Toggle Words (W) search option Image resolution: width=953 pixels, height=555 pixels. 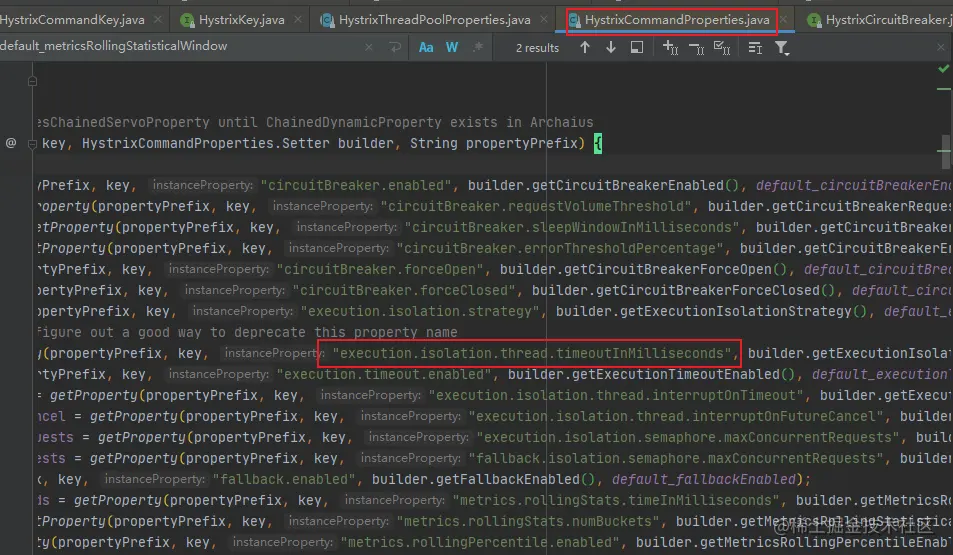(452, 47)
